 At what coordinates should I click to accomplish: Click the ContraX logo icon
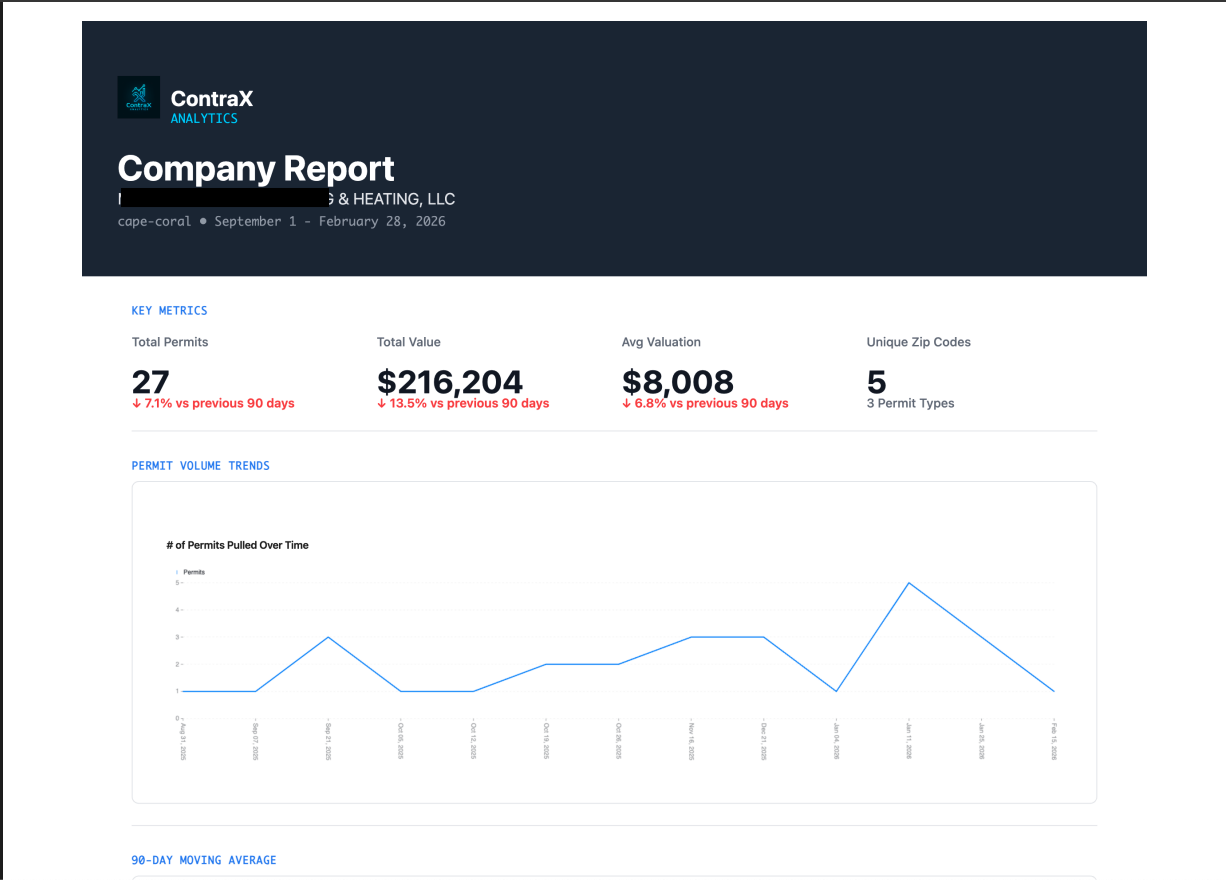[138, 98]
